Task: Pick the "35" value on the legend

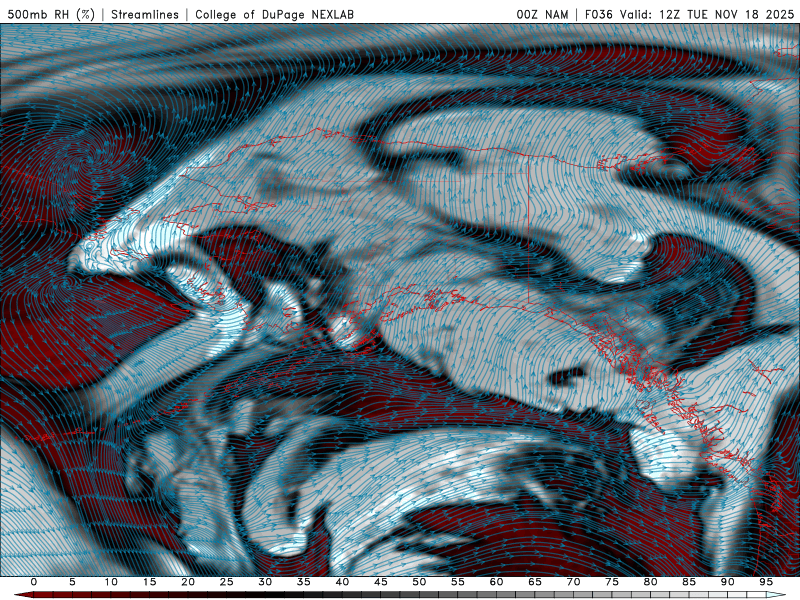Action: point(304,582)
